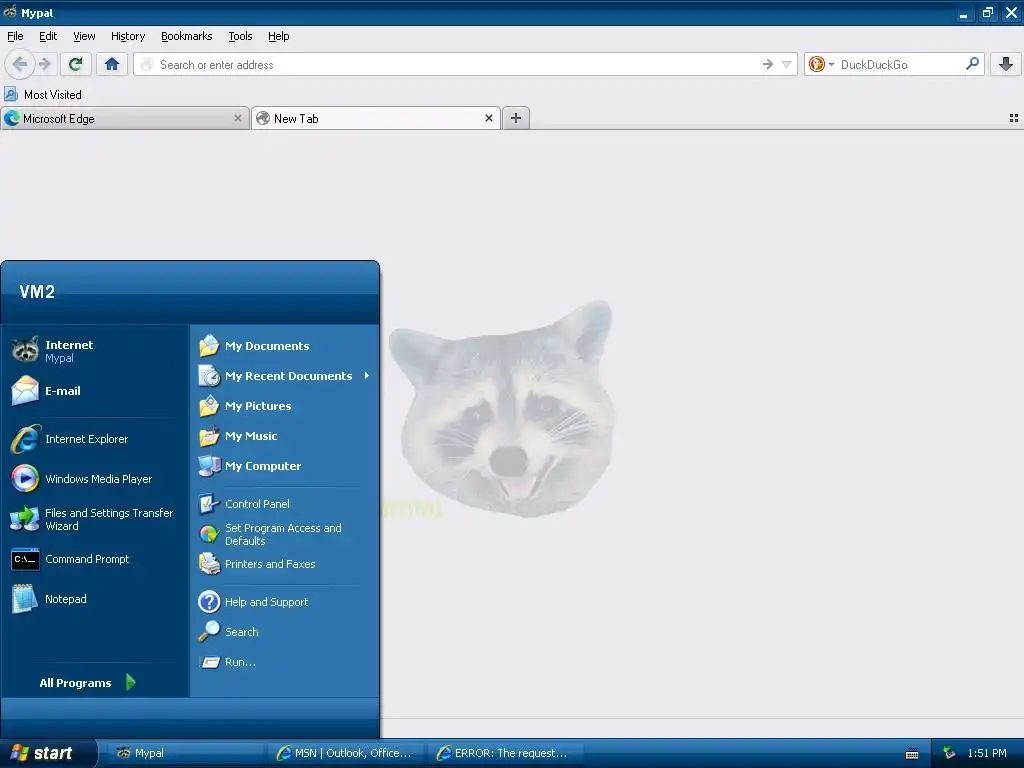Close the Microsoft Edge tab

[238, 118]
